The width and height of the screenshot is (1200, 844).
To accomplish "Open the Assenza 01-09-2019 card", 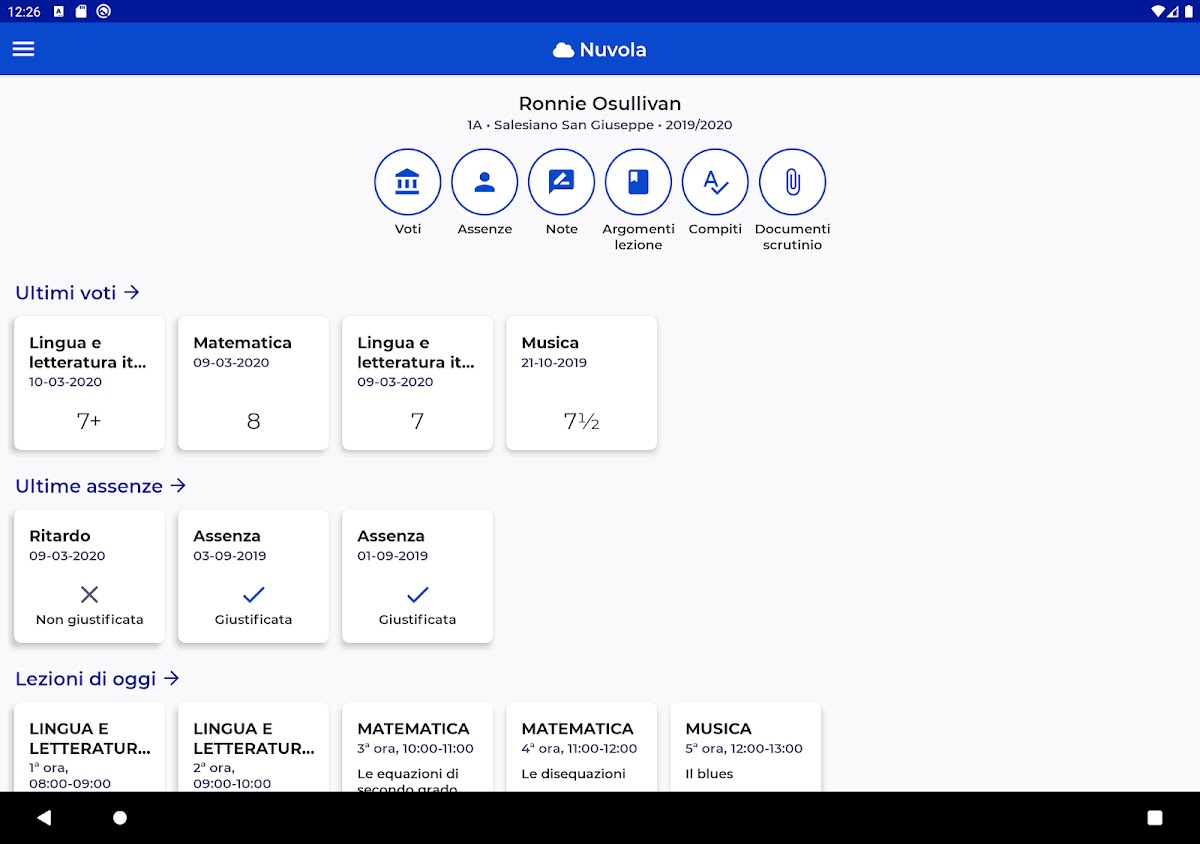I will (417, 576).
